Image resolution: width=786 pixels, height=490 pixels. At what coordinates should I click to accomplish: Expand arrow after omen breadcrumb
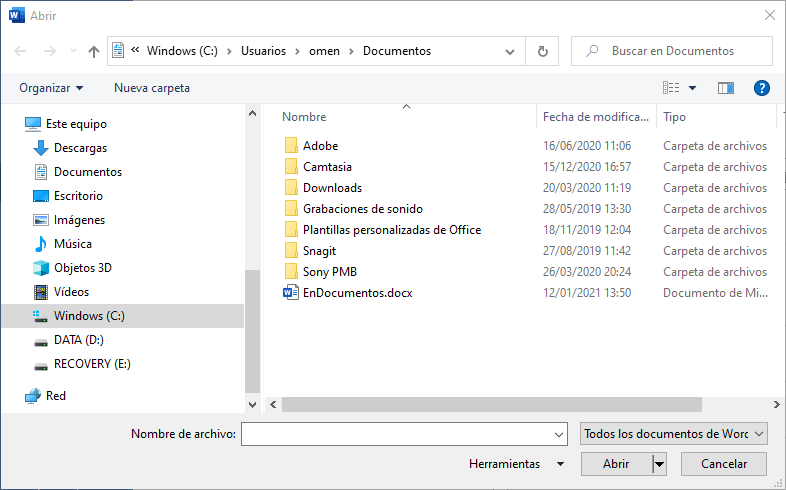point(351,51)
